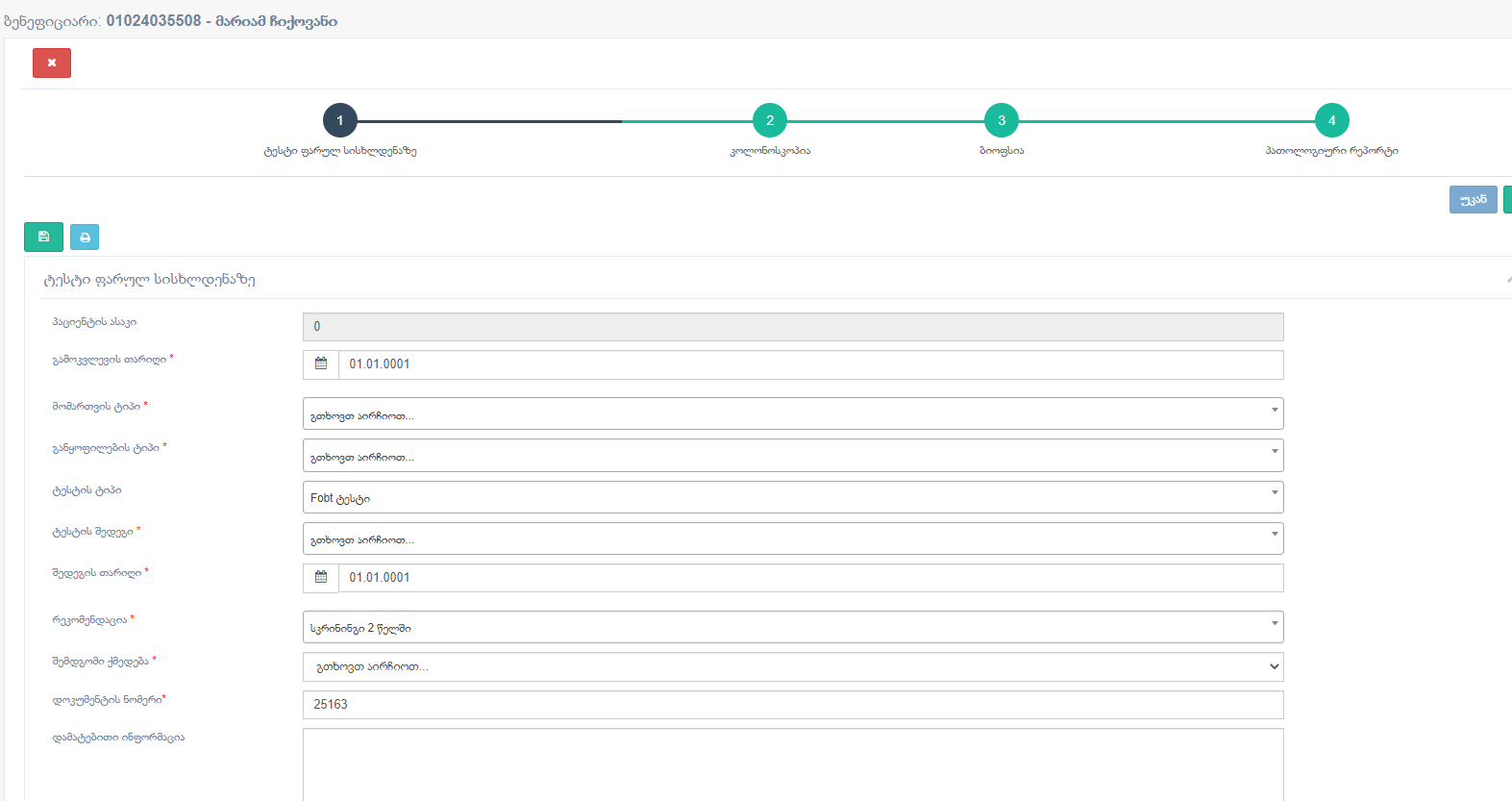Viewport: 1512px width, 801px height.
Task: Go to step 3 ბიოფსია
Action: click(x=1001, y=121)
